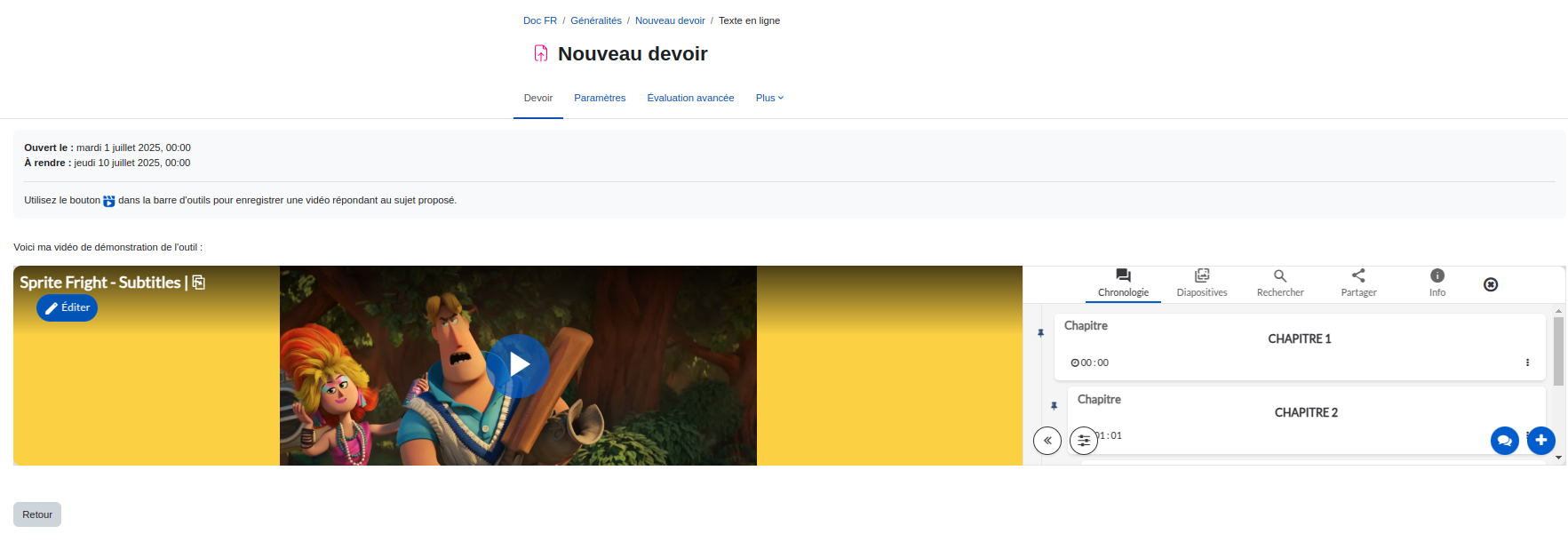Click the CHAPITRE 2 title card
This screenshot has height=550, width=1568.
click(1306, 420)
